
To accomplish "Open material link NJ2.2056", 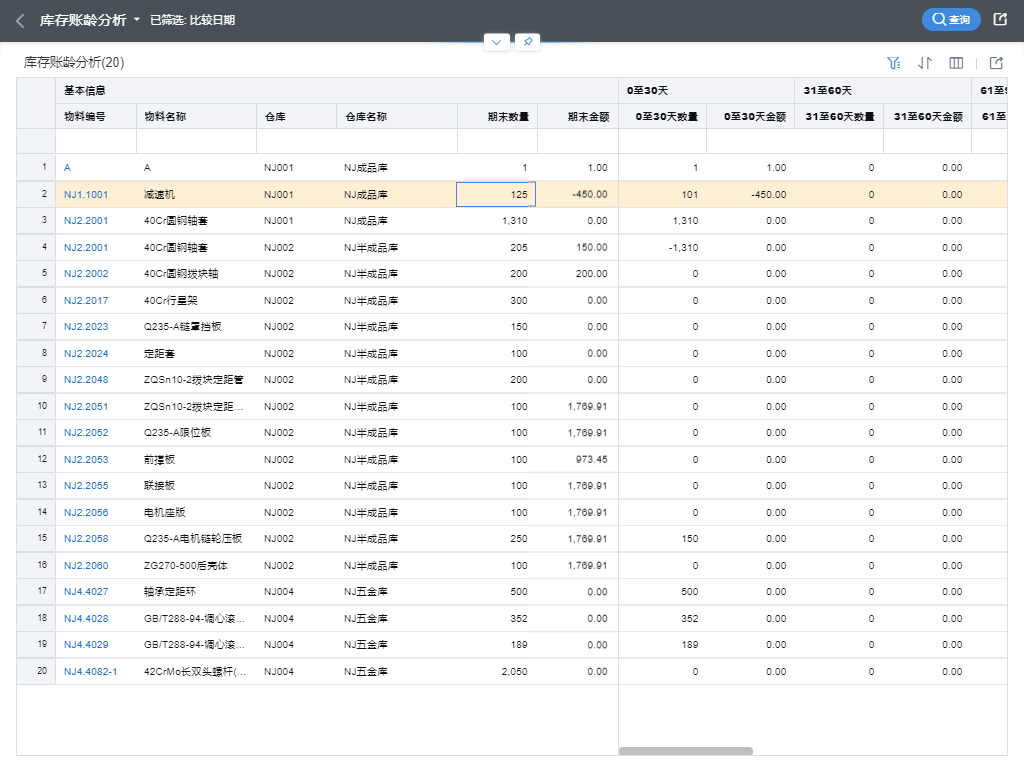I will coord(86,512).
